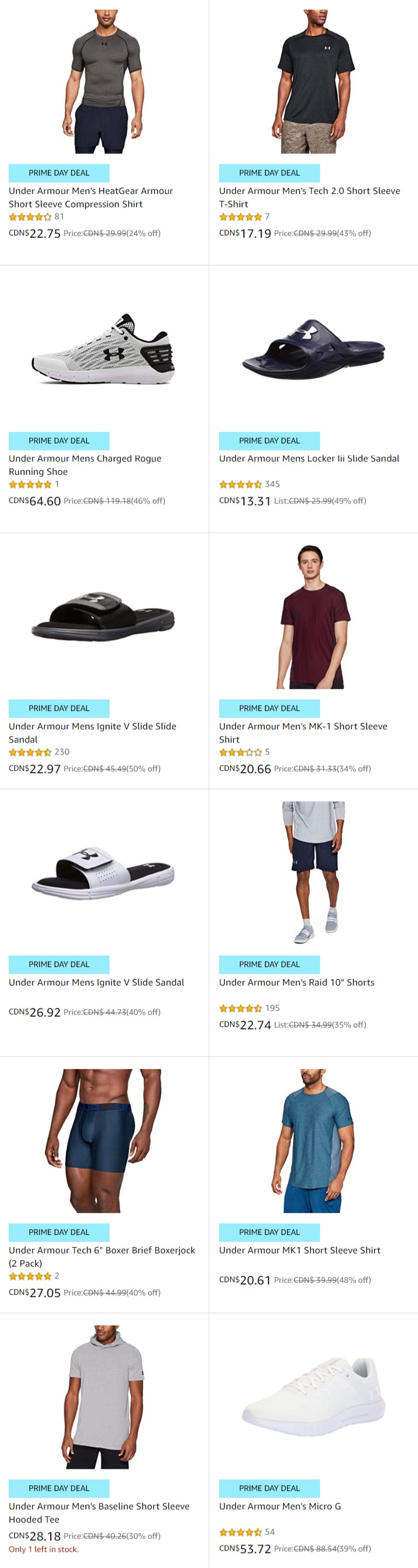418x1568 pixels.
Task: Click the star rating with 345 reviews
Action: pyautogui.click(x=240, y=484)
